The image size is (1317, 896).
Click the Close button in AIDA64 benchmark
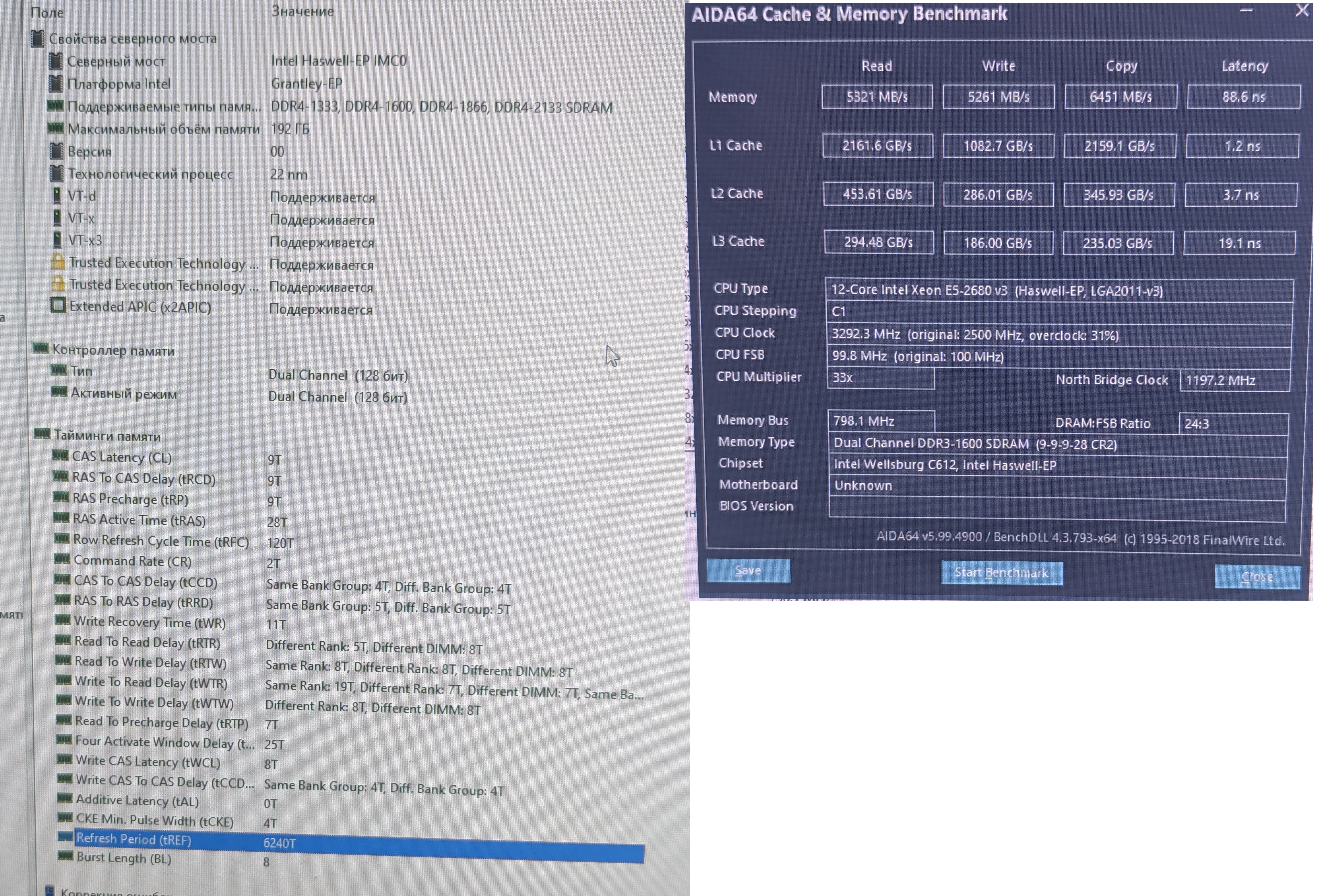(1257, 576)
